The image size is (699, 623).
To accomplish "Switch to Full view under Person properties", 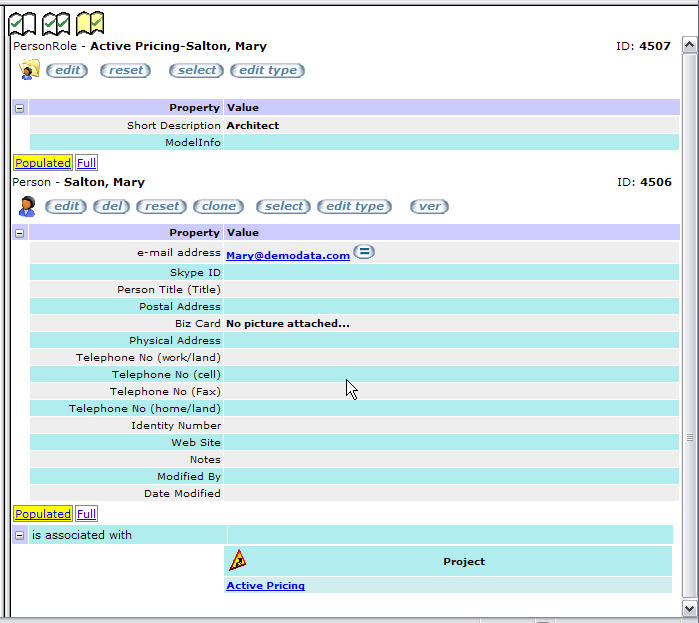I will pos(87,514).
